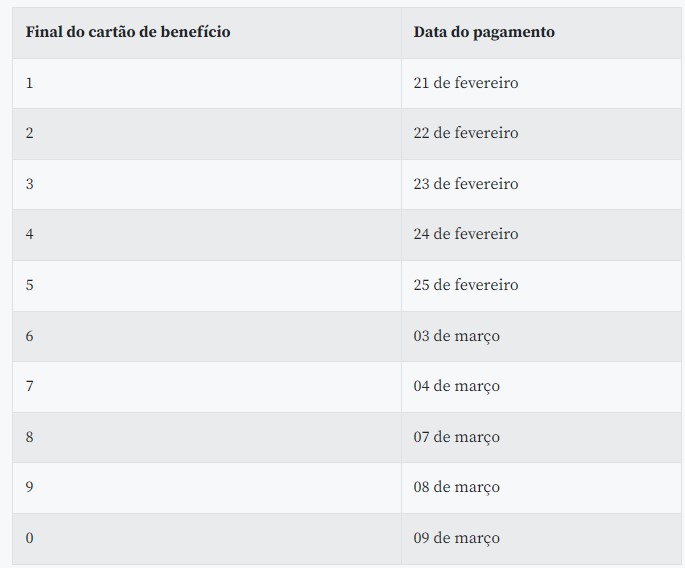This screenshot has height=568, width=685.
Task: Select the card ending 1 cell
Action: 30,83
